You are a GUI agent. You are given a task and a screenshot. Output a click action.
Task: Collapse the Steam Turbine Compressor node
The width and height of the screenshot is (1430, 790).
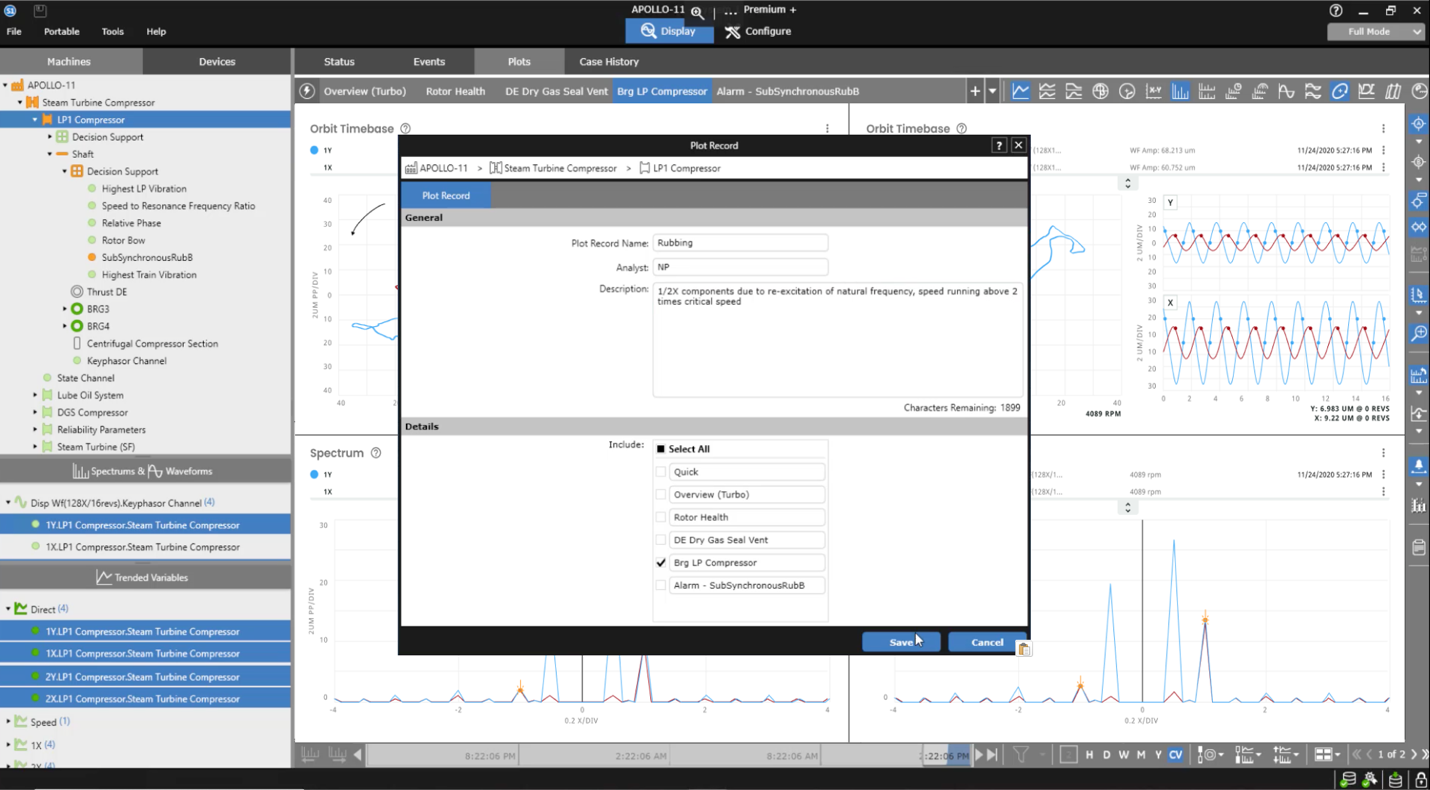(x=20, y=103)
